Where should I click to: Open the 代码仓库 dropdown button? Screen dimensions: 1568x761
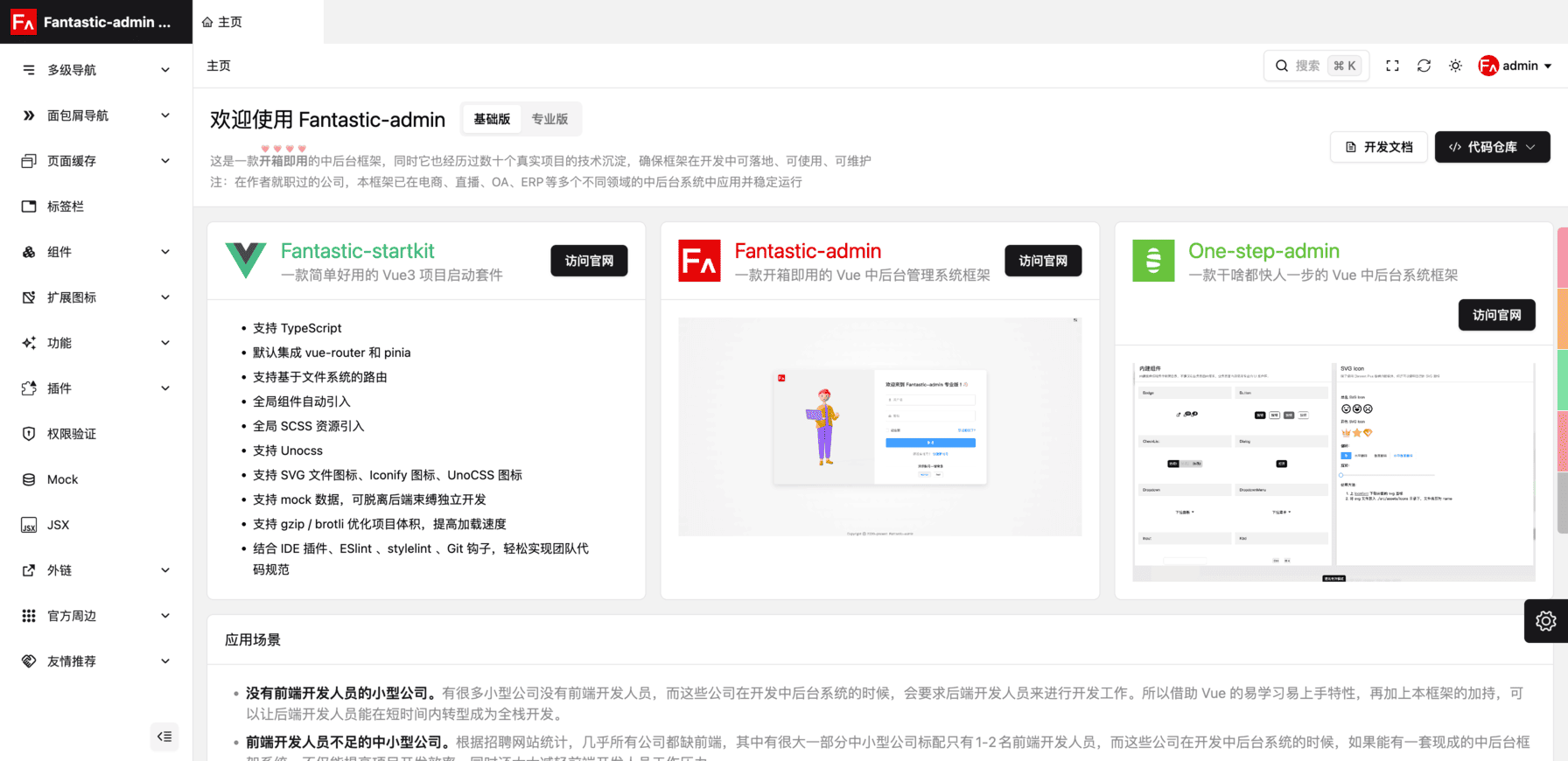pos(1492,147)
